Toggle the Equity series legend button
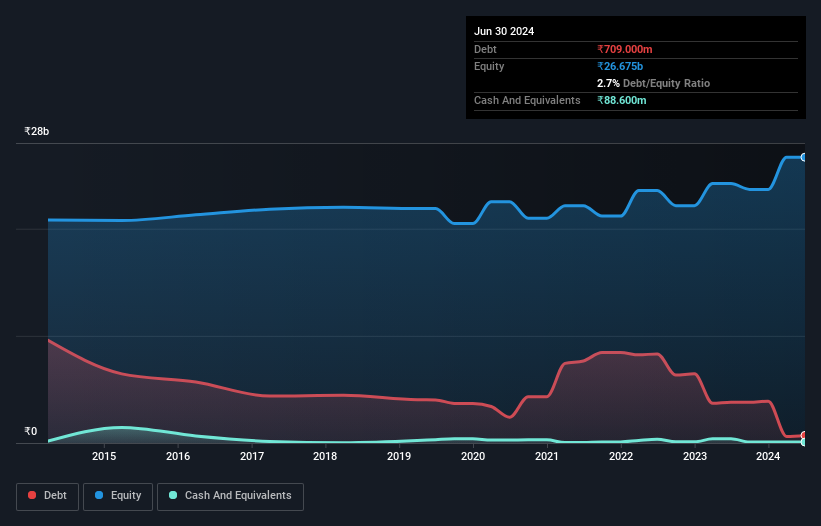The height and width of the screenshot is (526, 821). click(118, 496)
